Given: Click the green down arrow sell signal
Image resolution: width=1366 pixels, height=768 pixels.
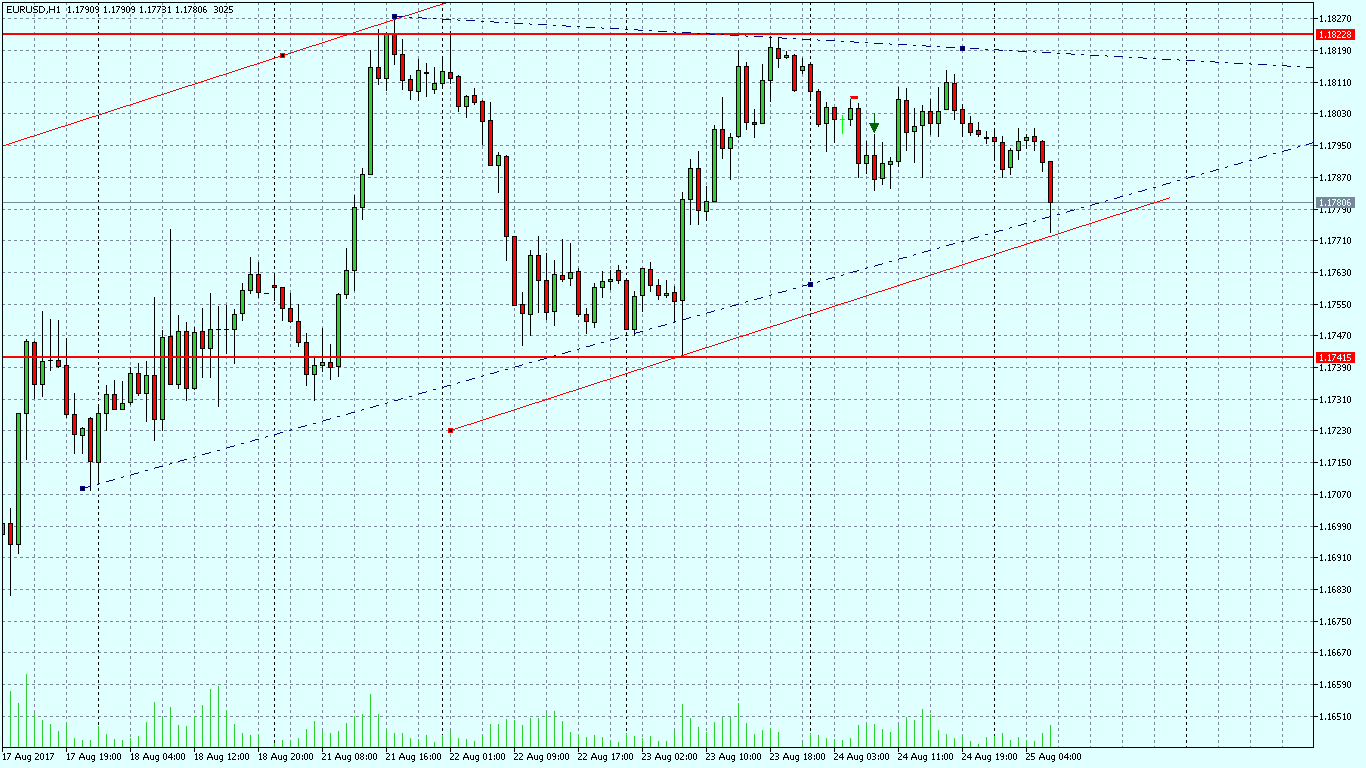Looking at the screenshot, I should click(874, 127).
